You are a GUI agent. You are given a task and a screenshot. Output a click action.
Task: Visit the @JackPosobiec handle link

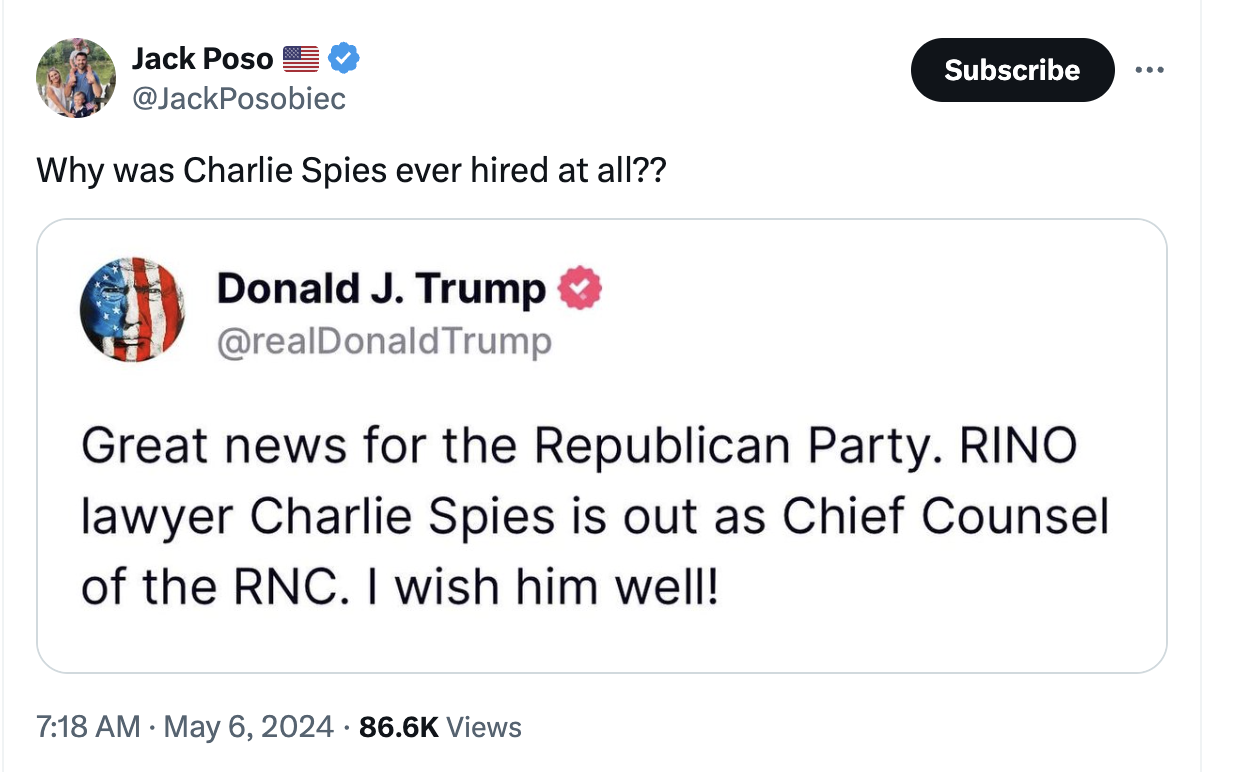238,98
